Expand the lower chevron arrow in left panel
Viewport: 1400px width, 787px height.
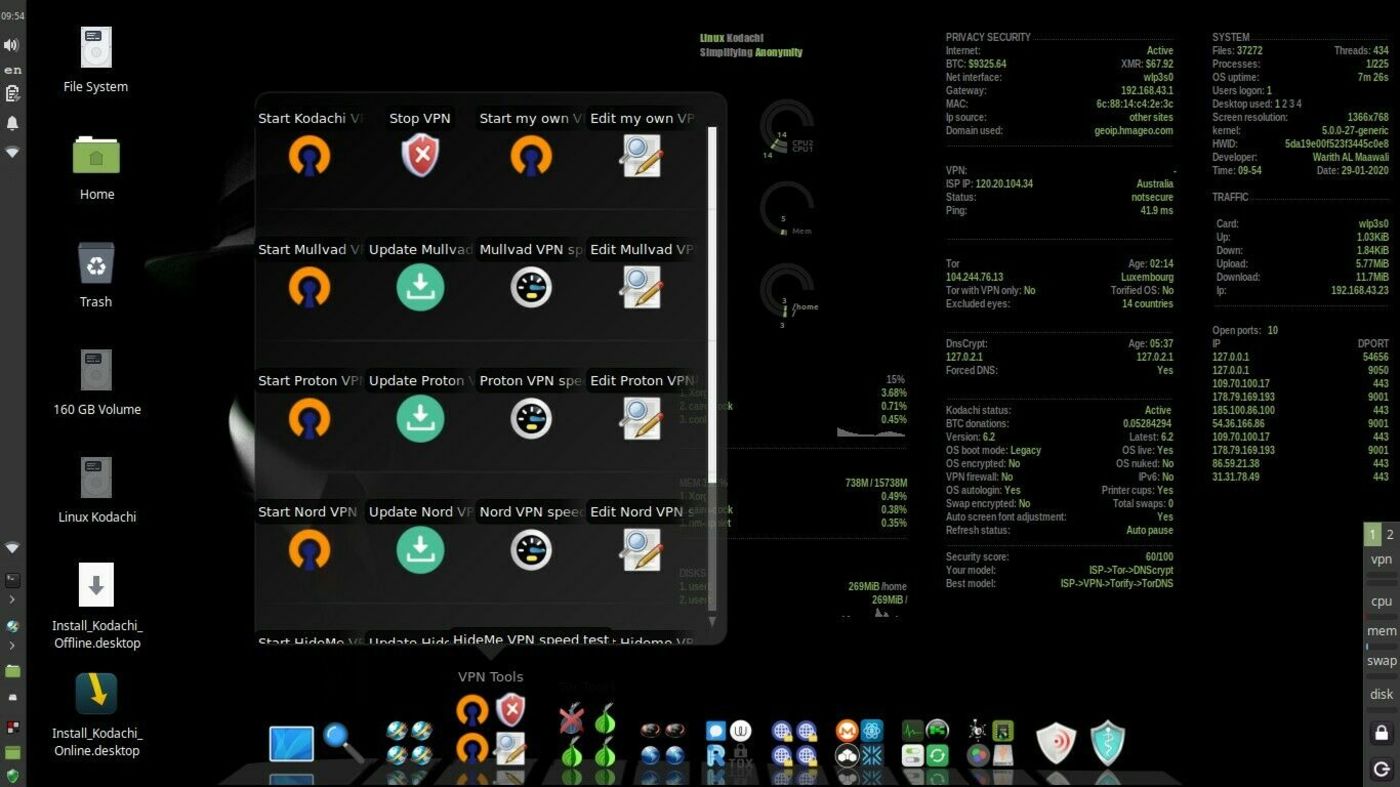(12, 646)
